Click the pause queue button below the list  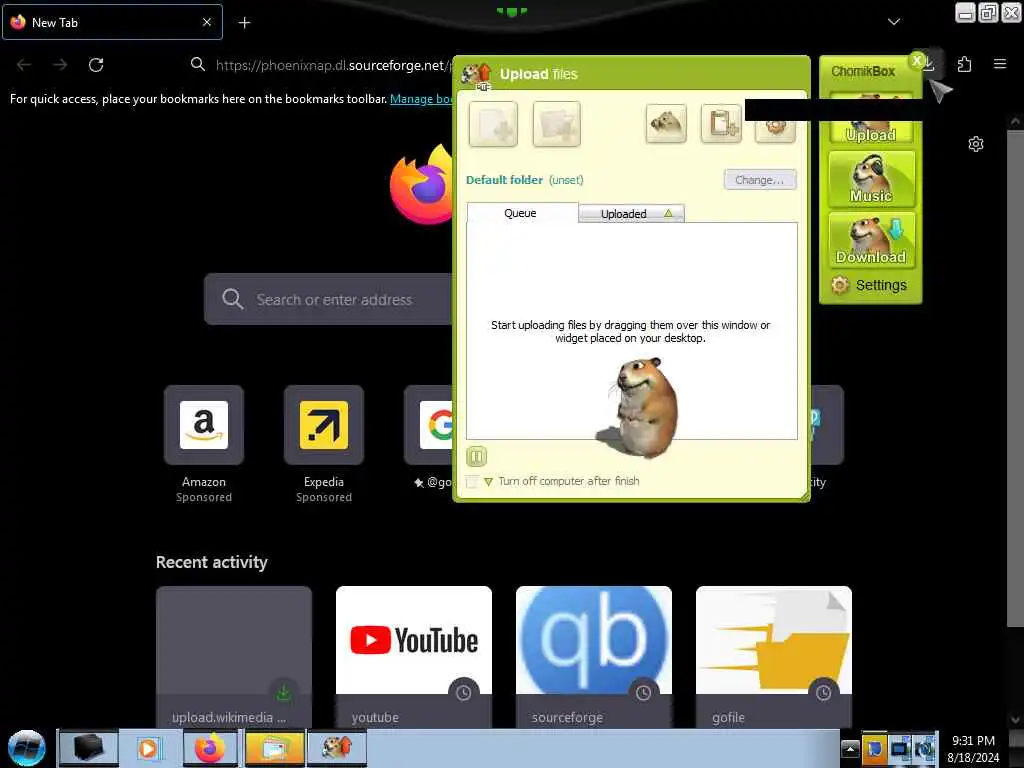coord(477,456)
